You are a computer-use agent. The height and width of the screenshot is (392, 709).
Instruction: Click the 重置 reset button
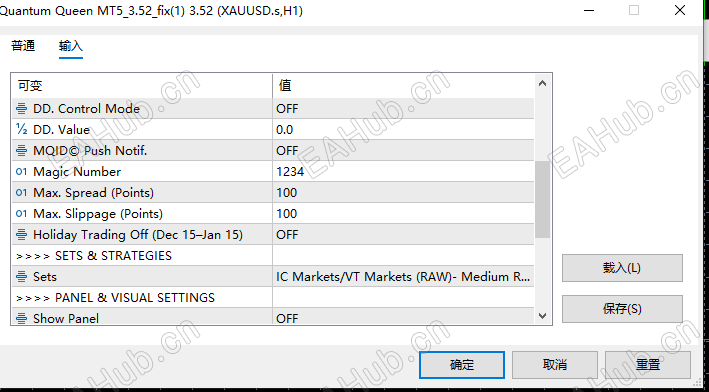click(648, 365)
